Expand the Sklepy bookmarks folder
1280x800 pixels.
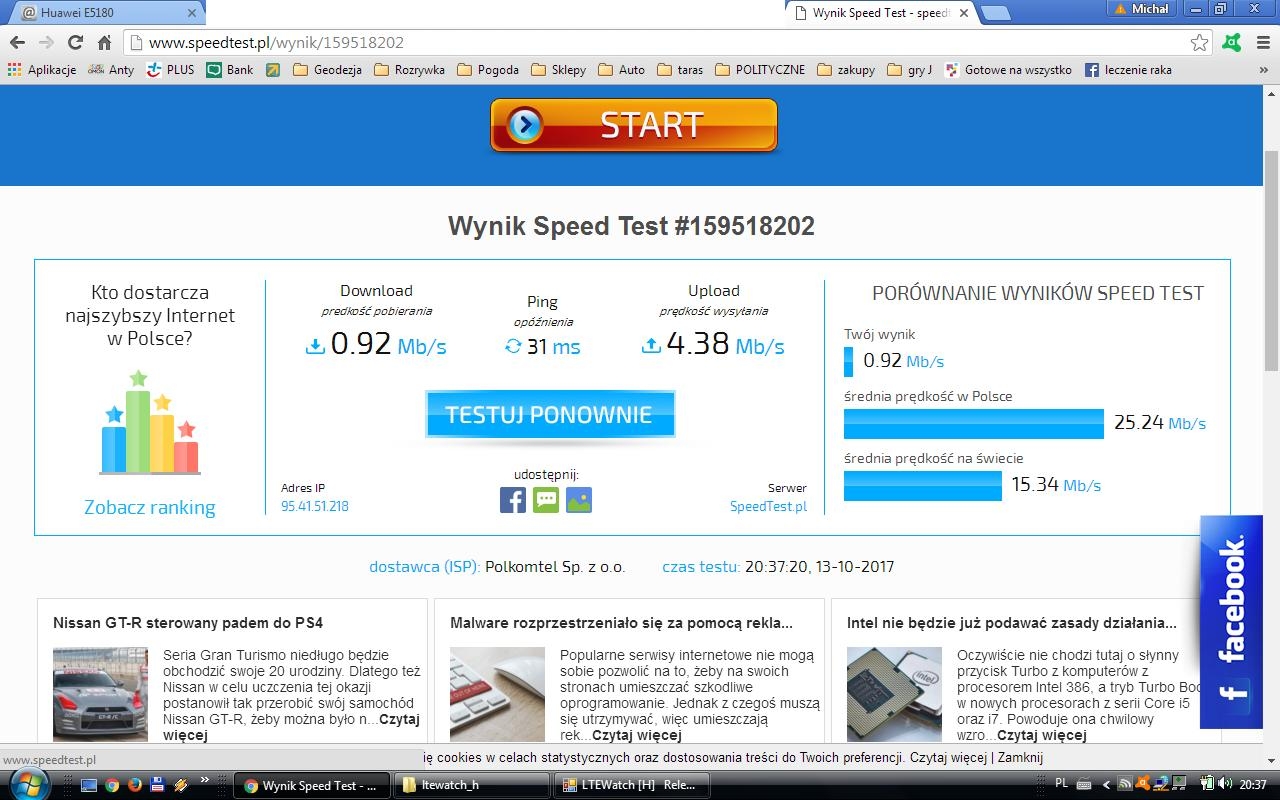(559, 70)
